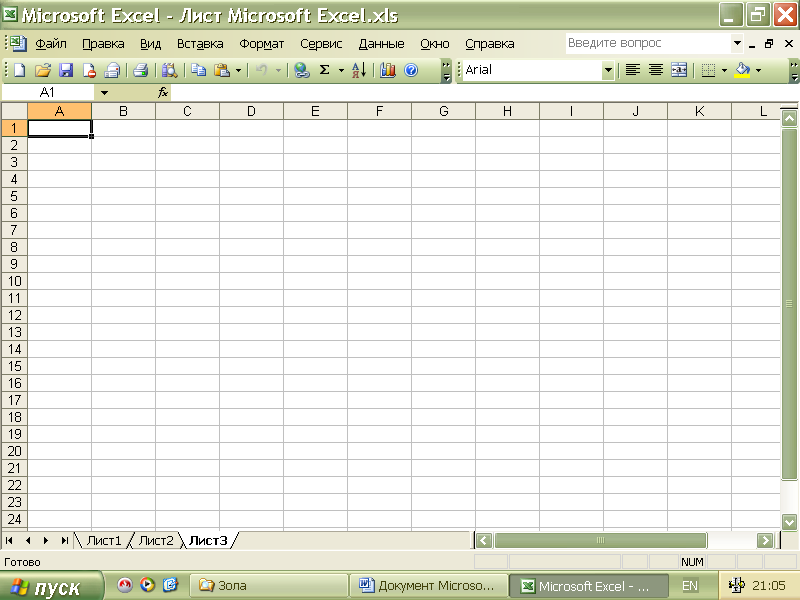
Task: Click the пуск Start button
Action: (x=51, y=586)
